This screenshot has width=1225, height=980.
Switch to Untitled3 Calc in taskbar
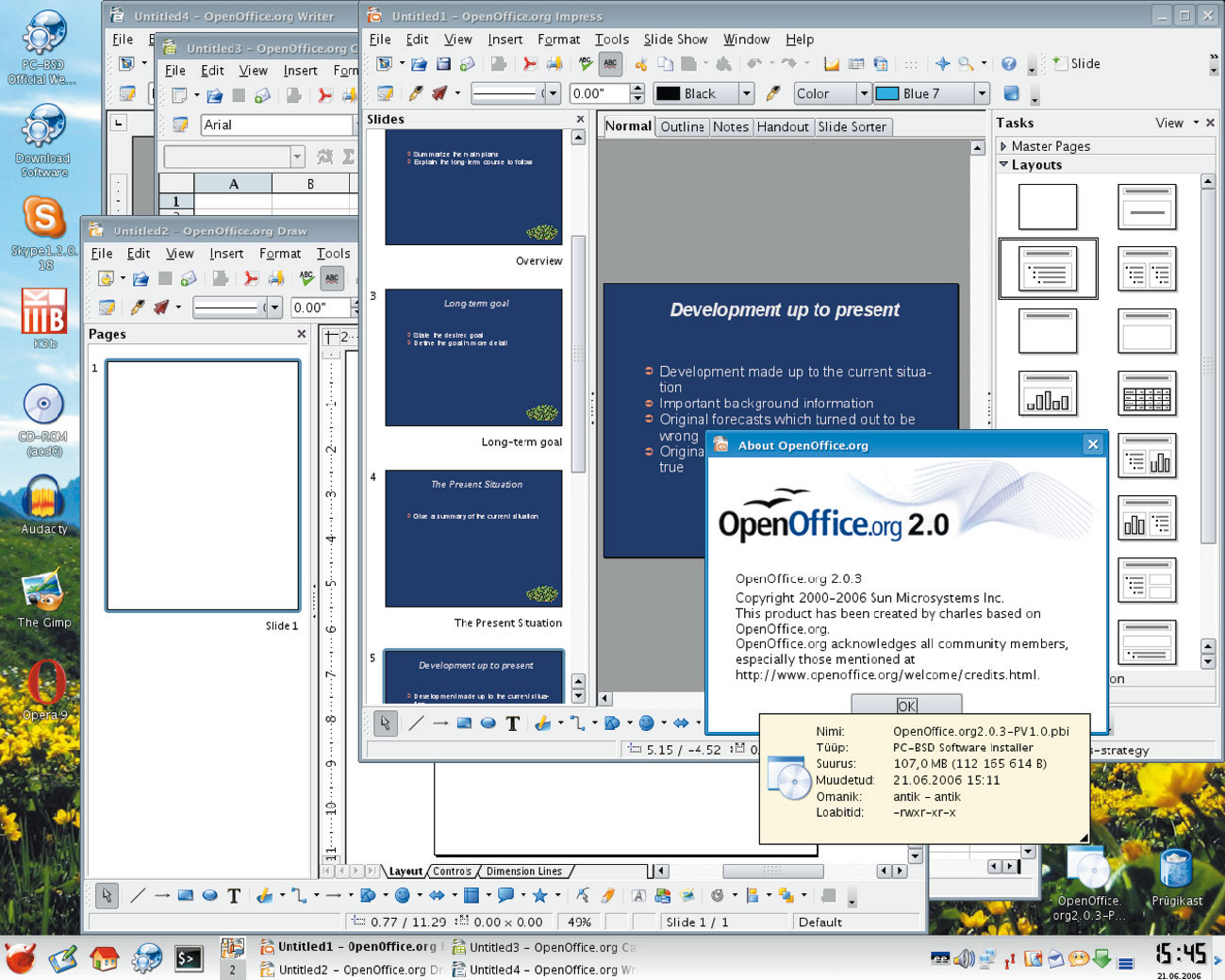coord(543,947)
